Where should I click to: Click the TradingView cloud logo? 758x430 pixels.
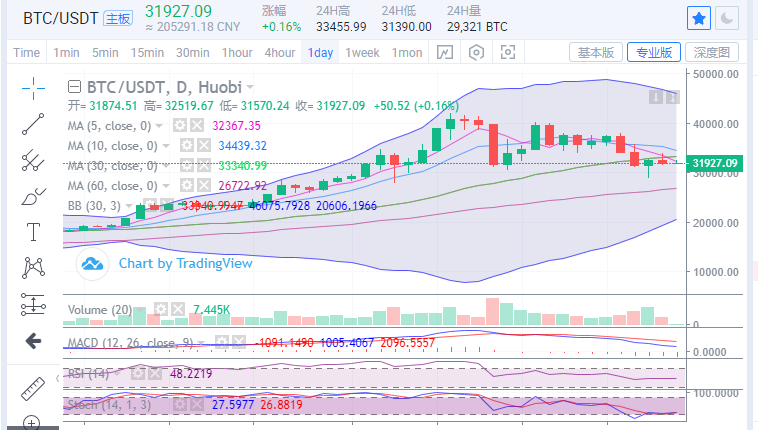click(92, 264)
